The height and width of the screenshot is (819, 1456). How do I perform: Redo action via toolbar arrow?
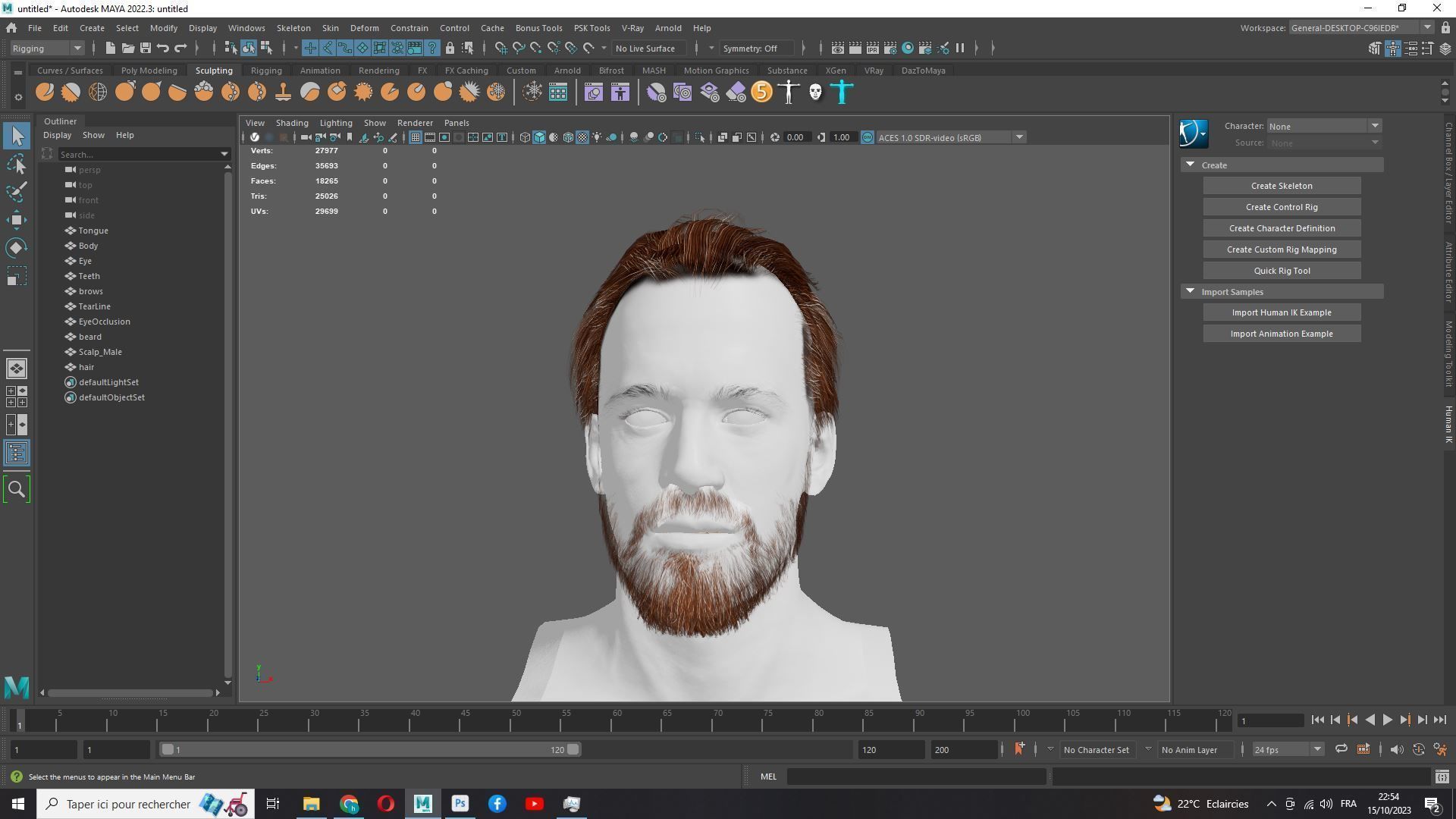(x=180, y=48)
